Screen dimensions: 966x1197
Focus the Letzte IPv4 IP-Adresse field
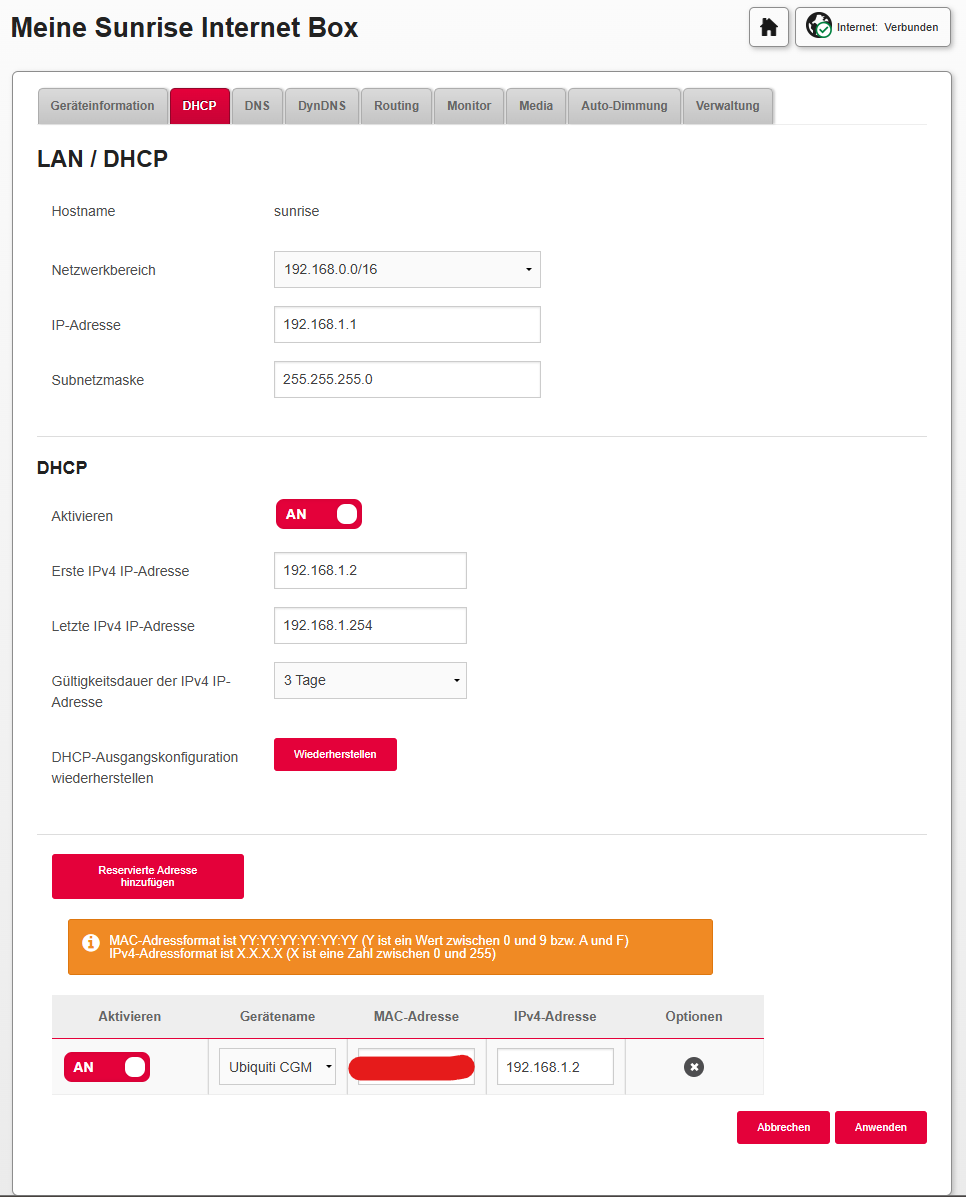tap(370, 625)
